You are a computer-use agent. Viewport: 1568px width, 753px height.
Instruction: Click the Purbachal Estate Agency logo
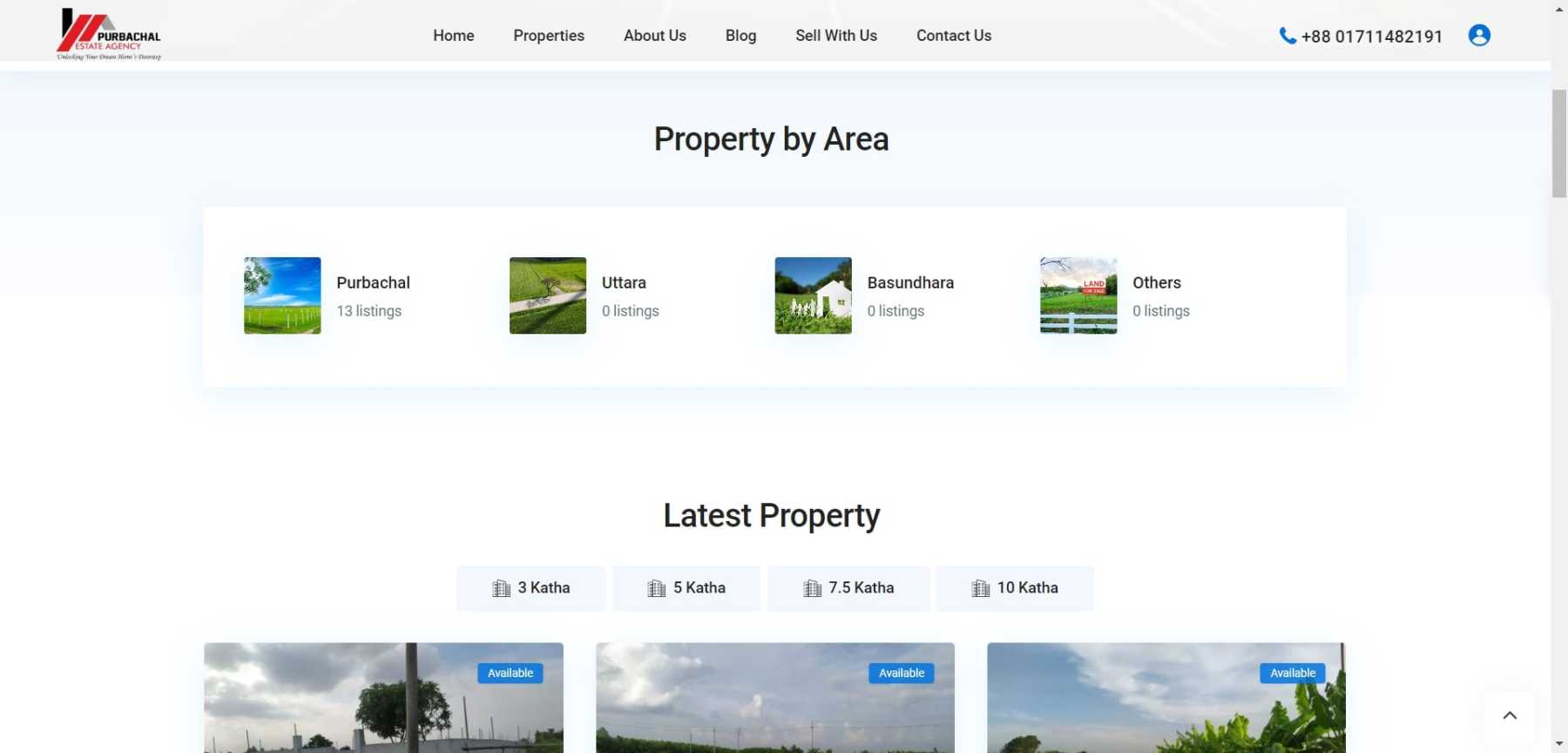[109, 35]
